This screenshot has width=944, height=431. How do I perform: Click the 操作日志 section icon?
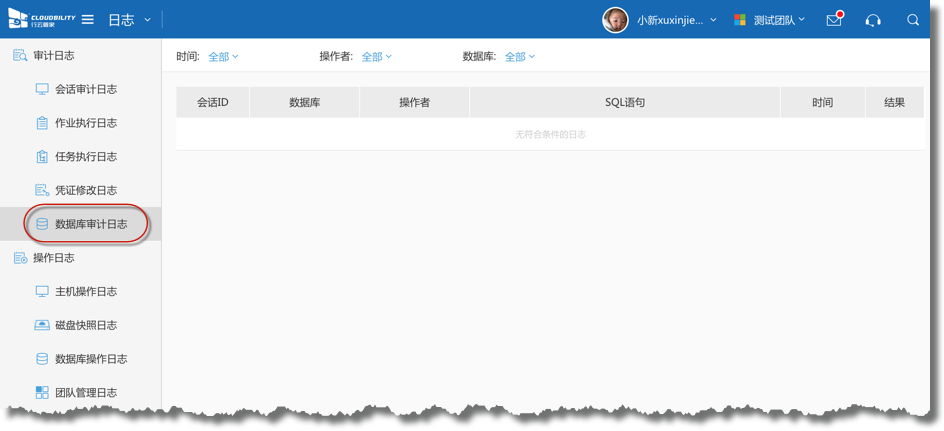pyautogui.click(x=20, y=258)
